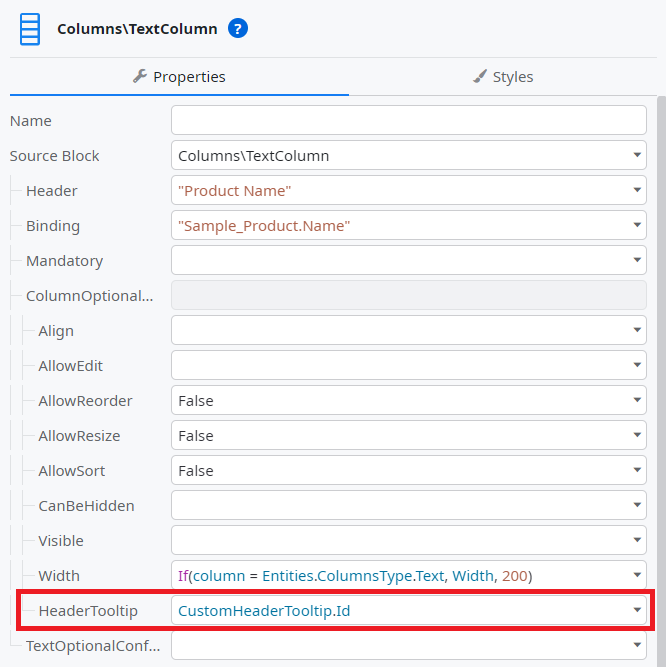This screenshot has width=667, height=667.
Task: Open the AllowResize dropdown arrow
Action: tap(637, 435)
